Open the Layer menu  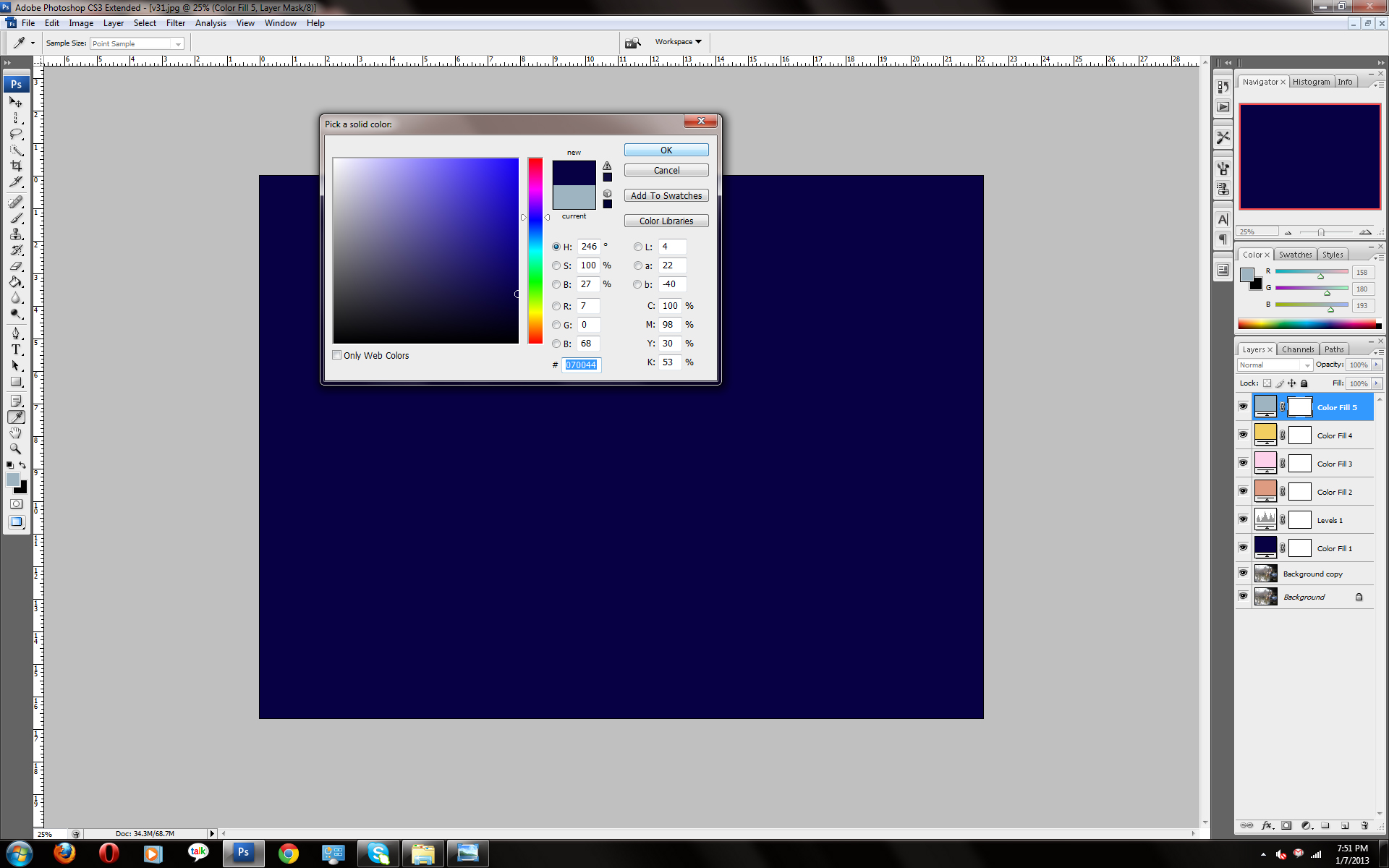click(114, 23)
